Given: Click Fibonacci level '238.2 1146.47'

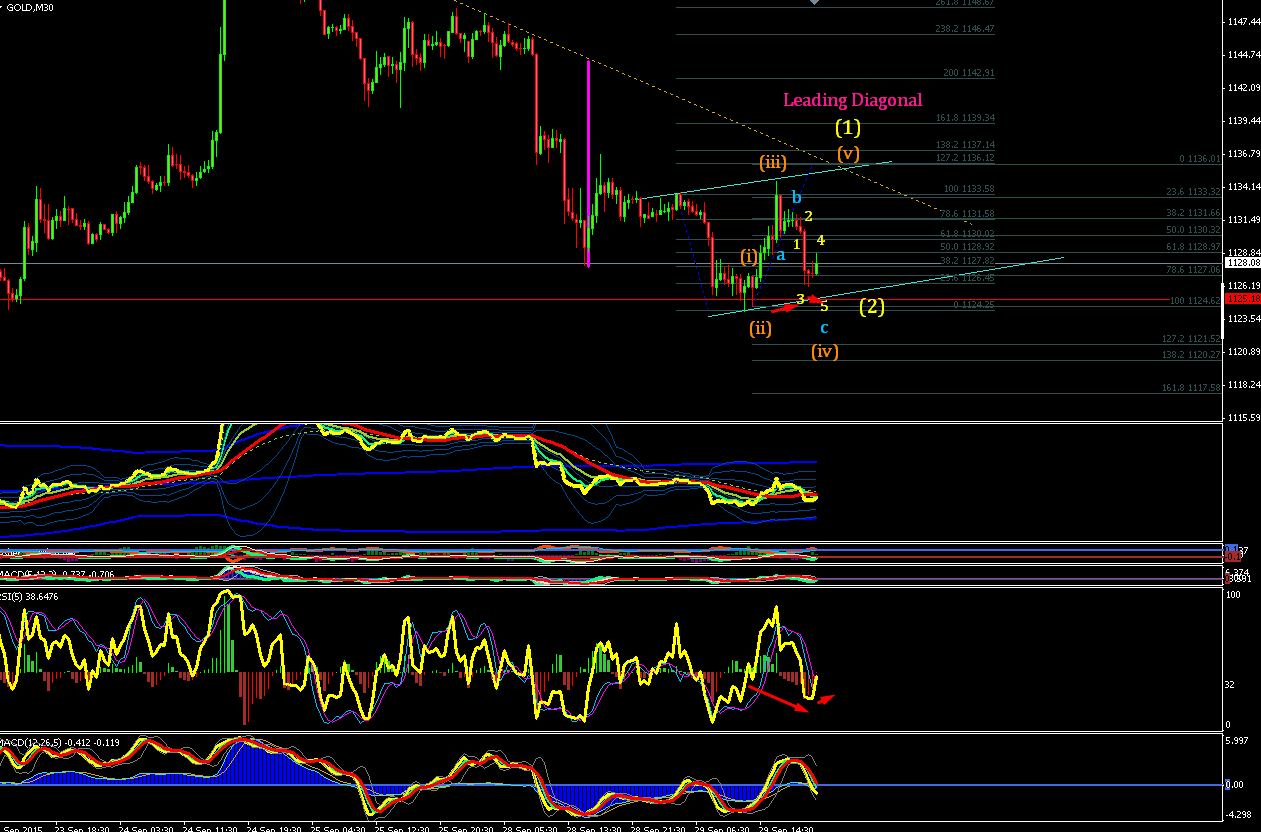Looking at the screenshot, I should (x=965, y=29).
